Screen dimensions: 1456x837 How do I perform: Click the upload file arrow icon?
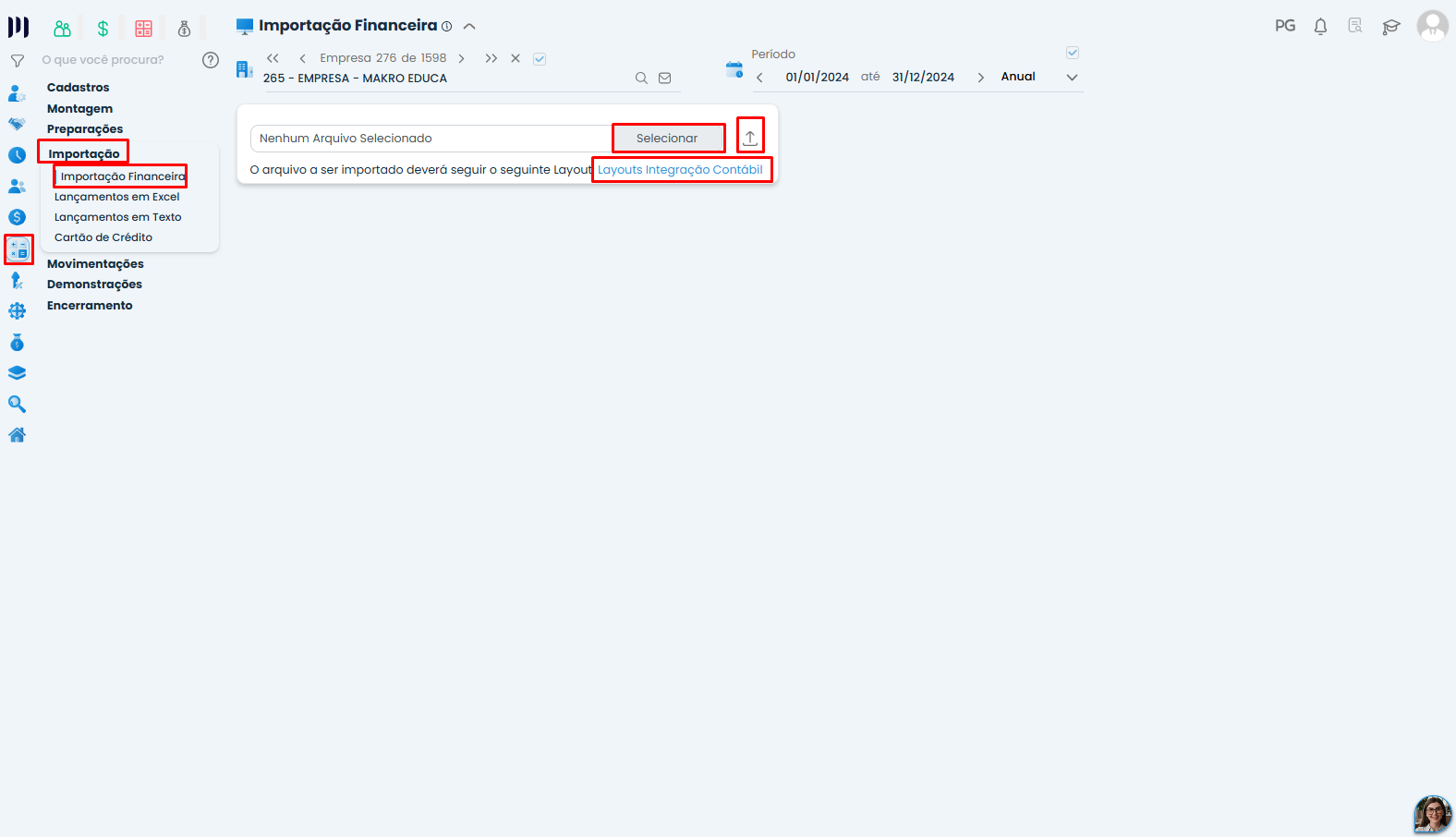[x=750, y=138]
